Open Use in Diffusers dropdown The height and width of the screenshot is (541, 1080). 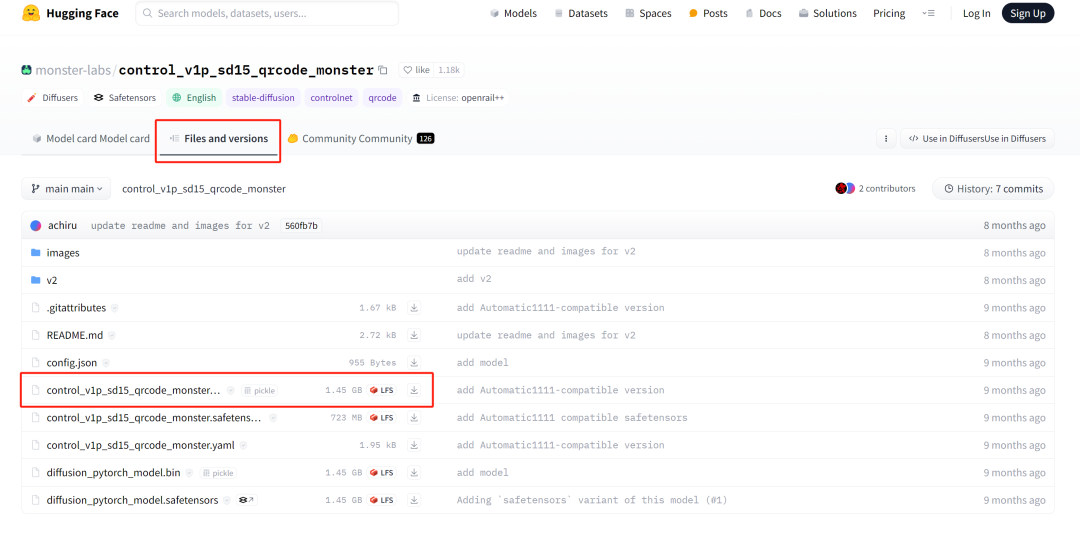tap(977, 139)
